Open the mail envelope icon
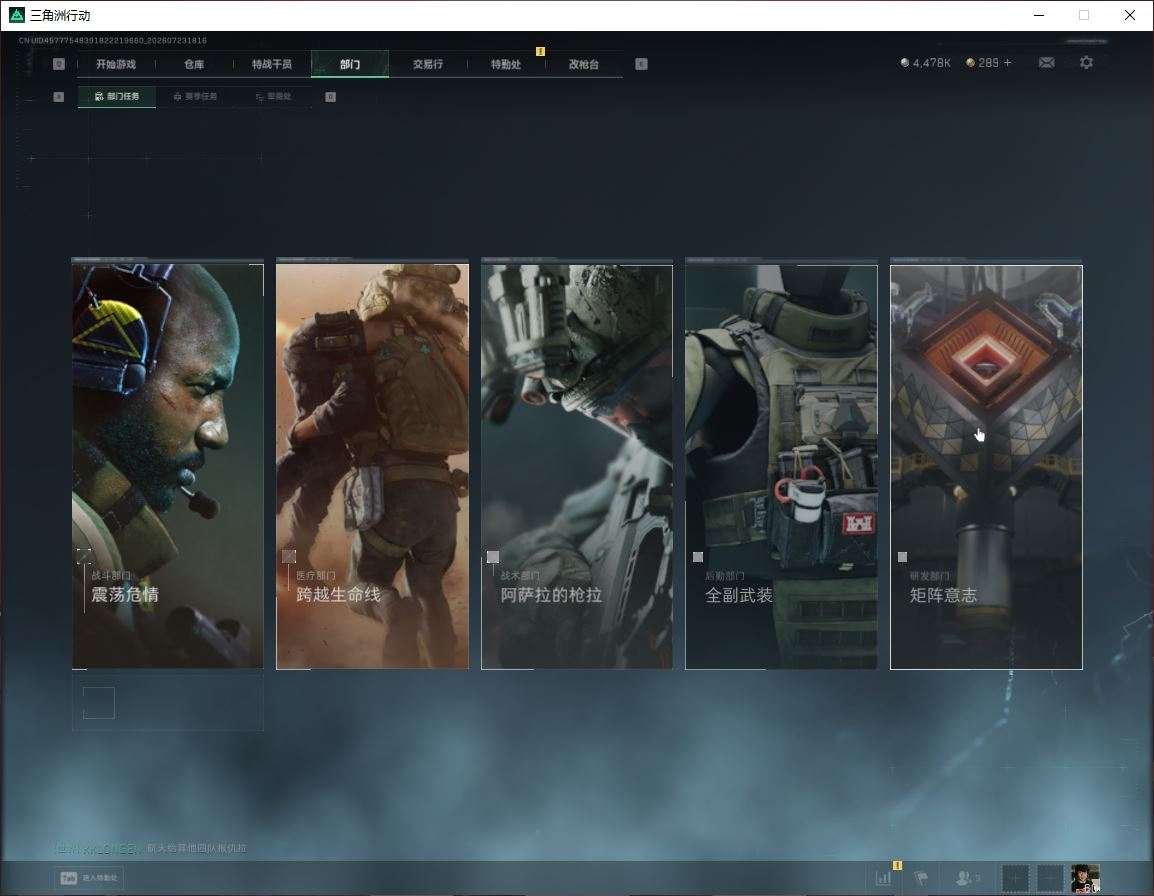The width and height of the screenshot is (1154, 896). [1047, 63]
